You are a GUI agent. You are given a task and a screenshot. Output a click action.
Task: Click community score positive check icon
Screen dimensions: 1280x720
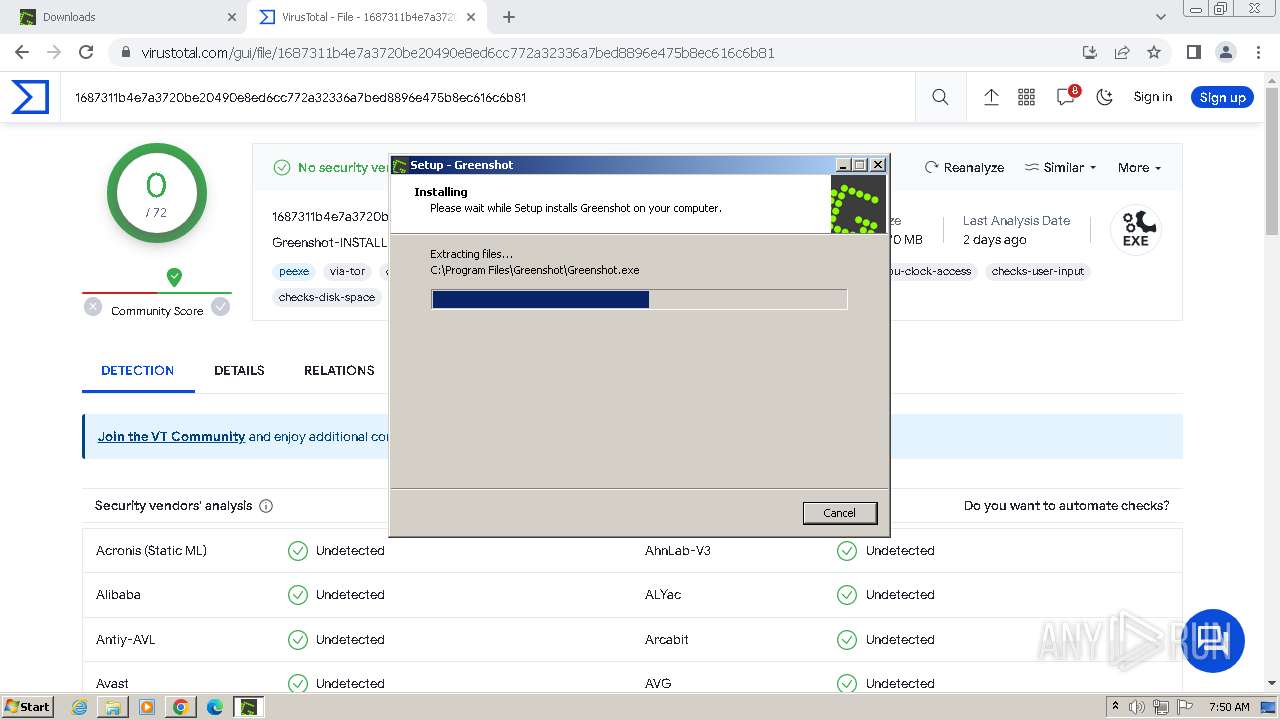(x=220, y=307)
